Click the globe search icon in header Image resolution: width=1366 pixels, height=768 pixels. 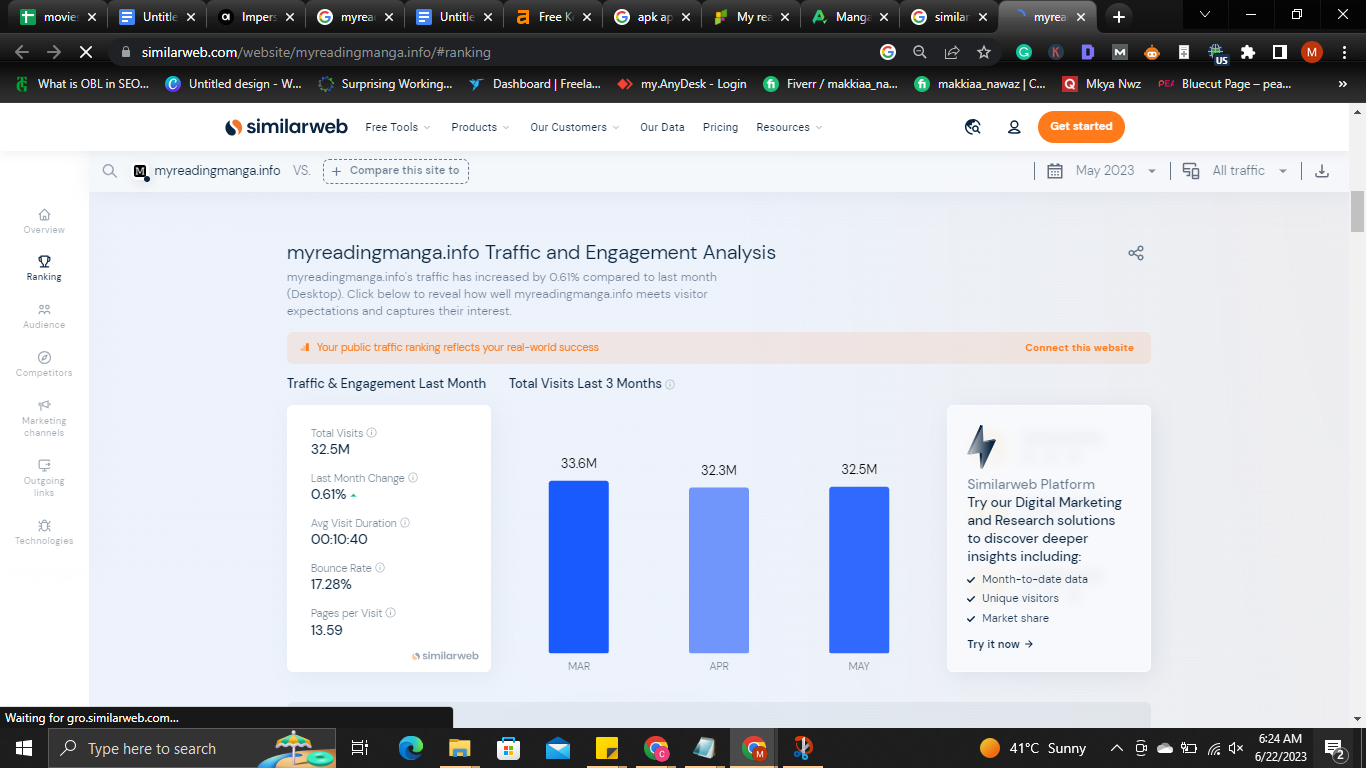[x=972, y=127]
